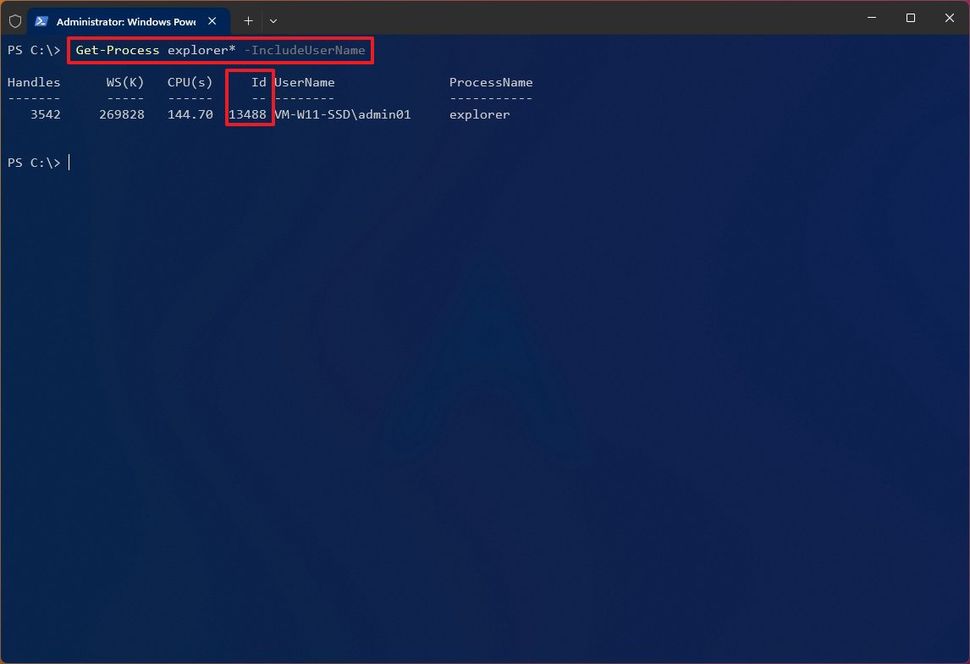Select the -IncludeUserName parameter text
This screenshot has width=970, height=664.
pyautogui.click(x=307, y=49)
